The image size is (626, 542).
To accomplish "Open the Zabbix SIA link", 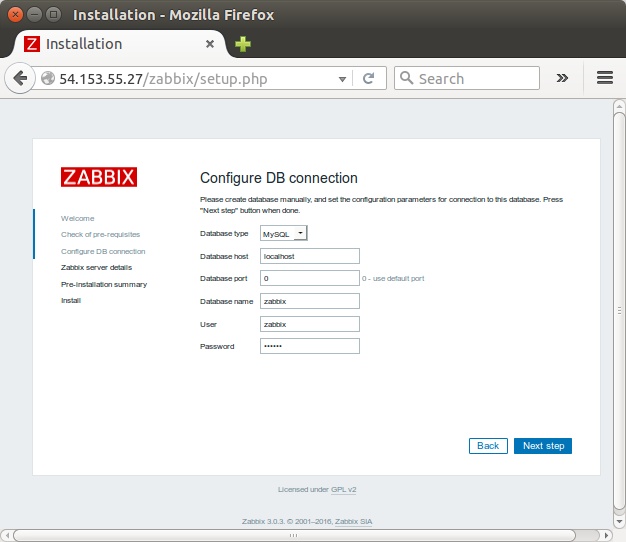I will tap(353, 522).
